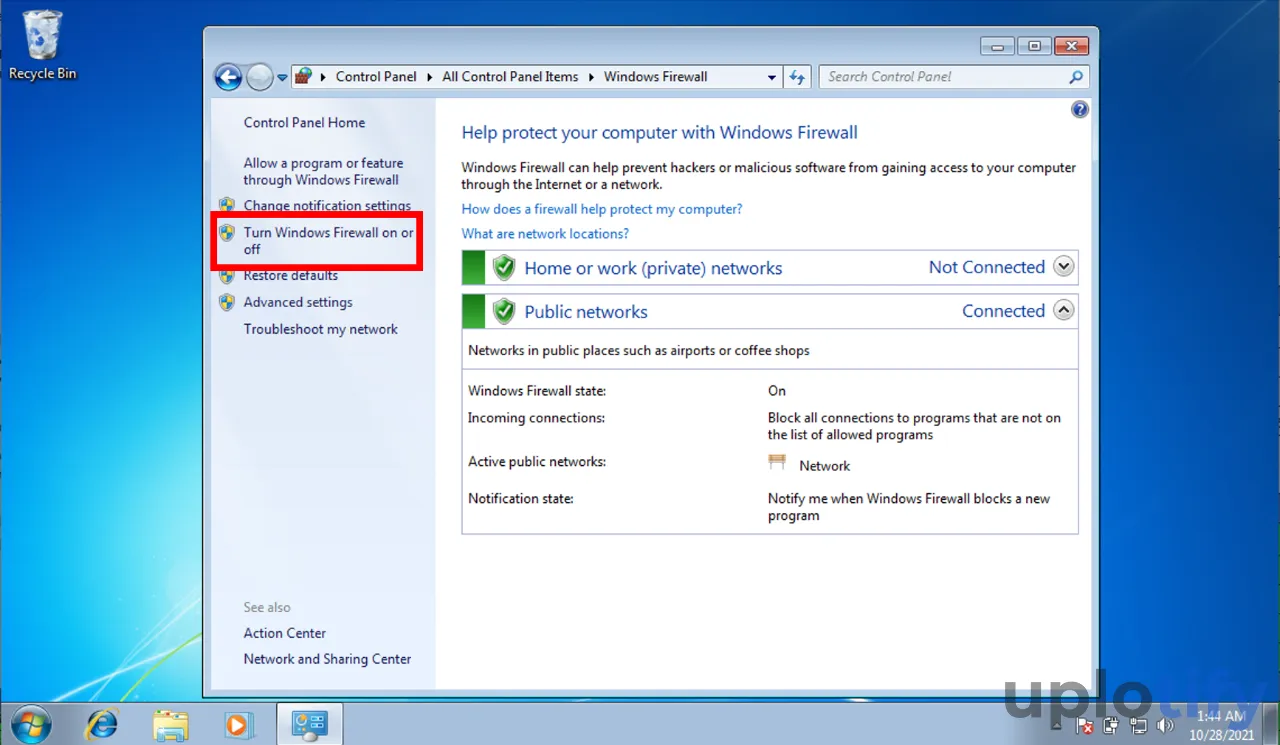The height and width of the screenshot is (745, 1280).
Task: Open Change notification settings link
Action: point(327,206)
